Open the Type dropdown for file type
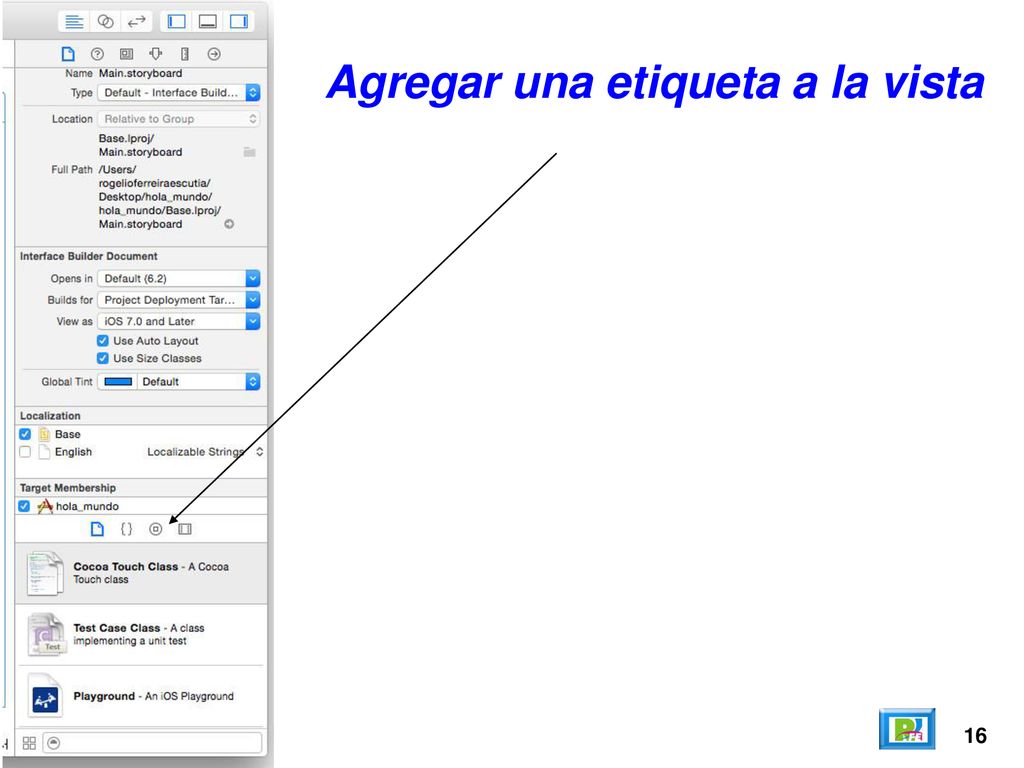1024x768 pixels. click(179, 93)
